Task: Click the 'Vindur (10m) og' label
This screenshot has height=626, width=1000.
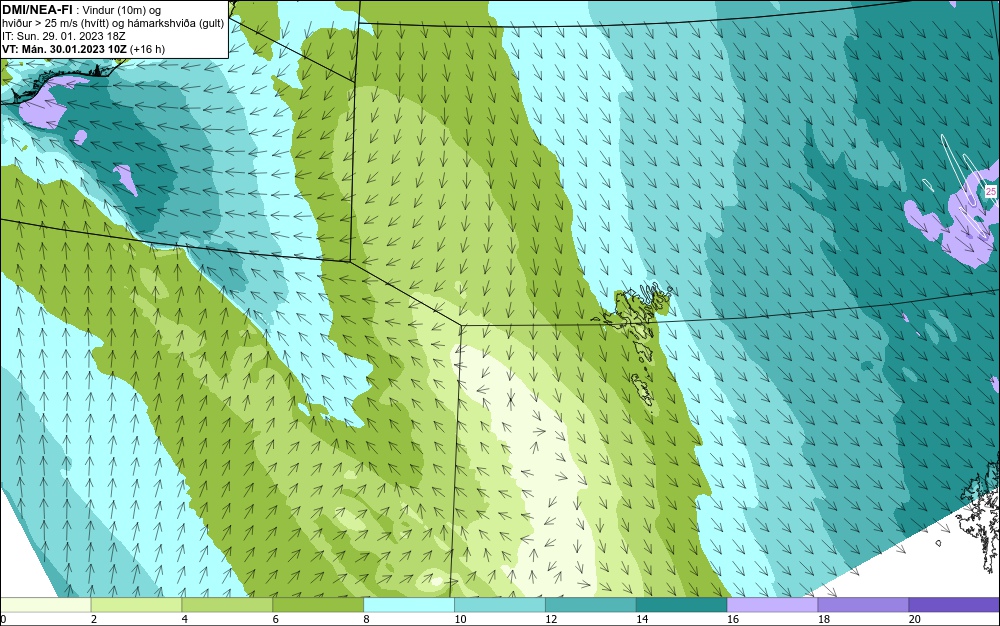Action: coord(122,10)
